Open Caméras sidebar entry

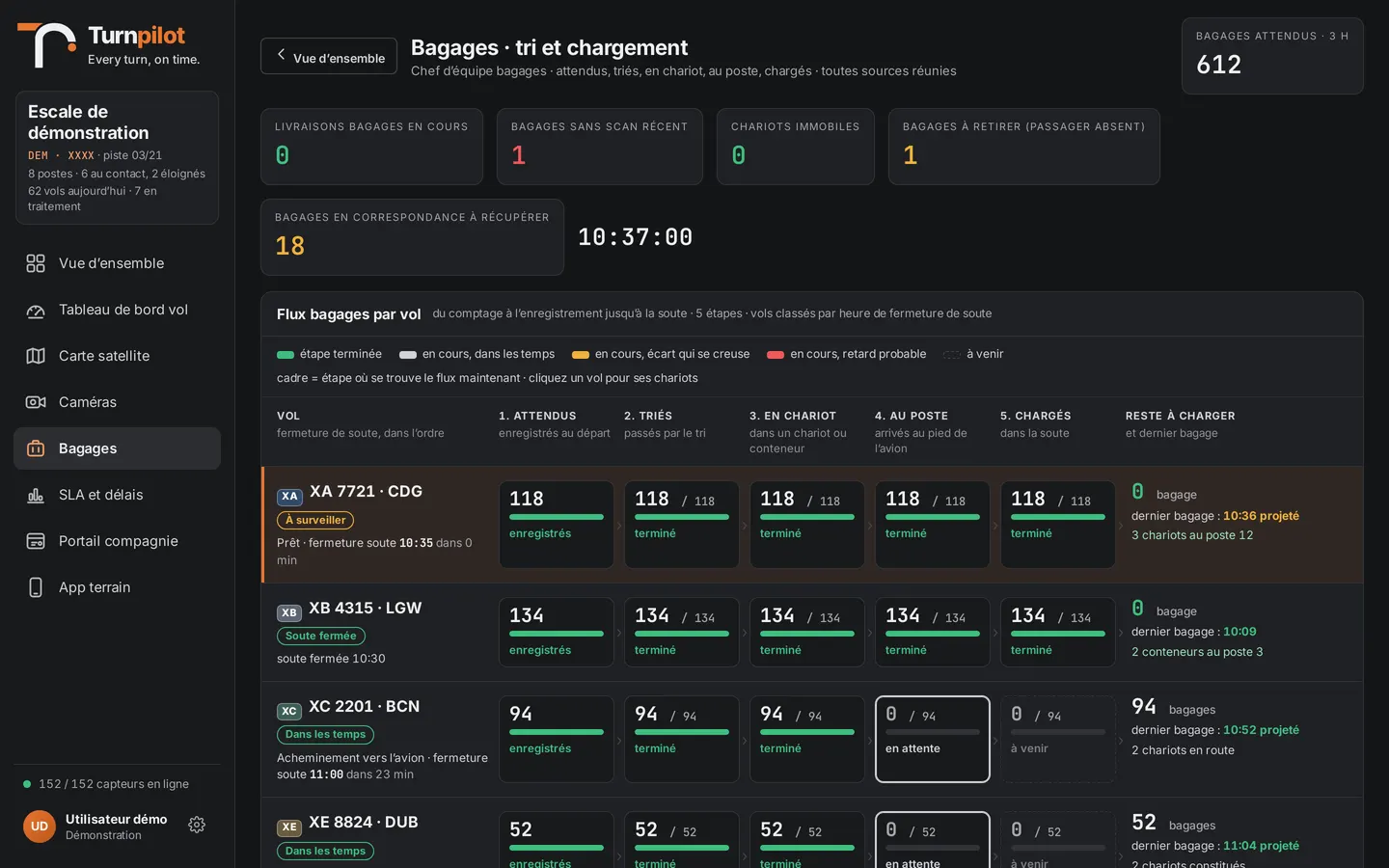click(117, 402)
